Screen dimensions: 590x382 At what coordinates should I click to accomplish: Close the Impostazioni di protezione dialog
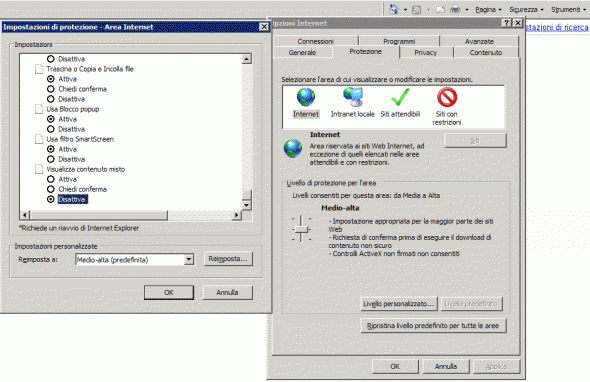coord(264,27)
